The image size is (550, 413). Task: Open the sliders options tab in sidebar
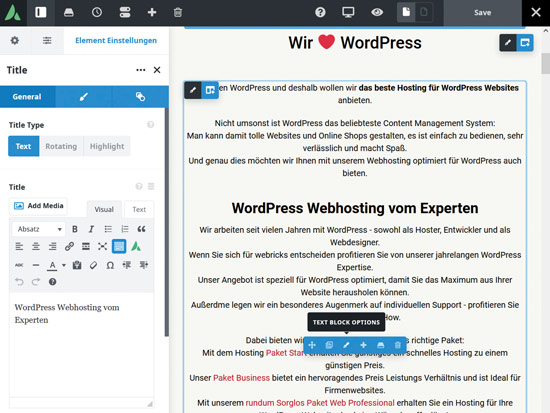47,40
